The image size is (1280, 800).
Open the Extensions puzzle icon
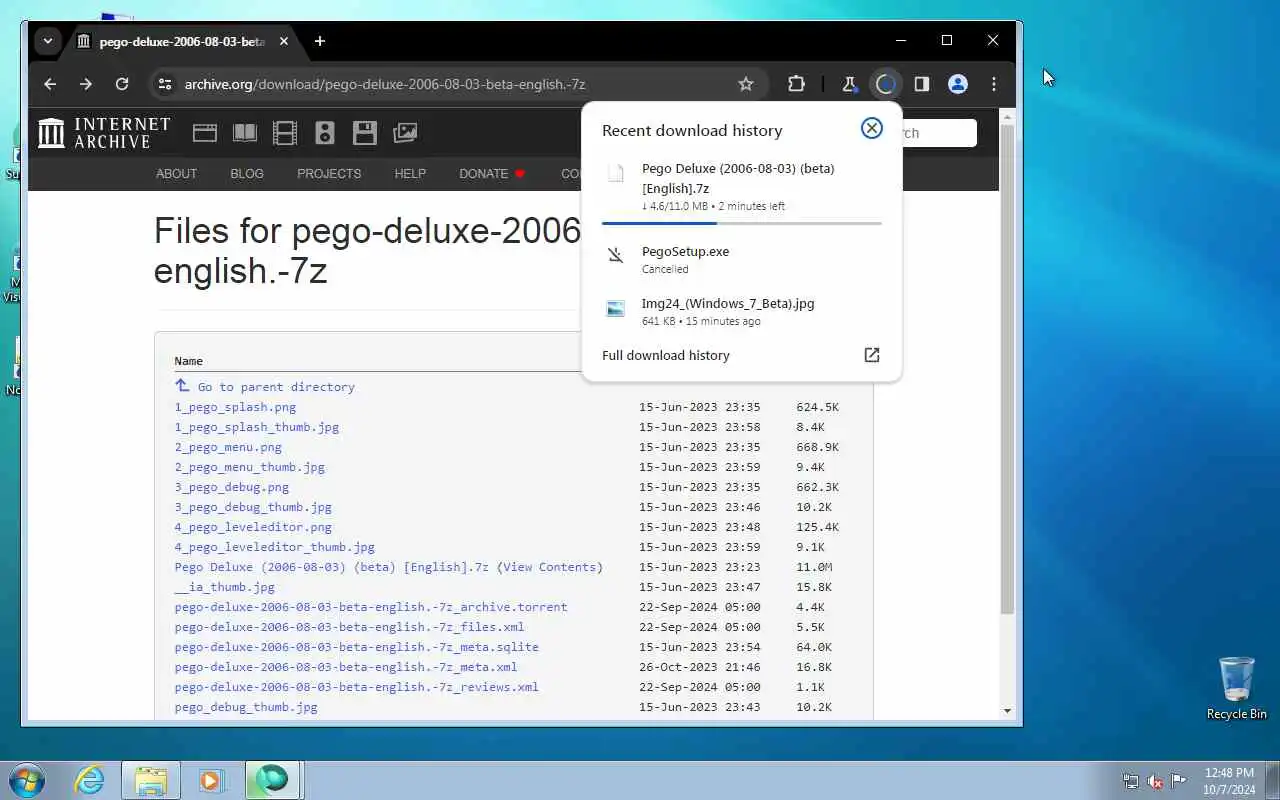(796, 84)
